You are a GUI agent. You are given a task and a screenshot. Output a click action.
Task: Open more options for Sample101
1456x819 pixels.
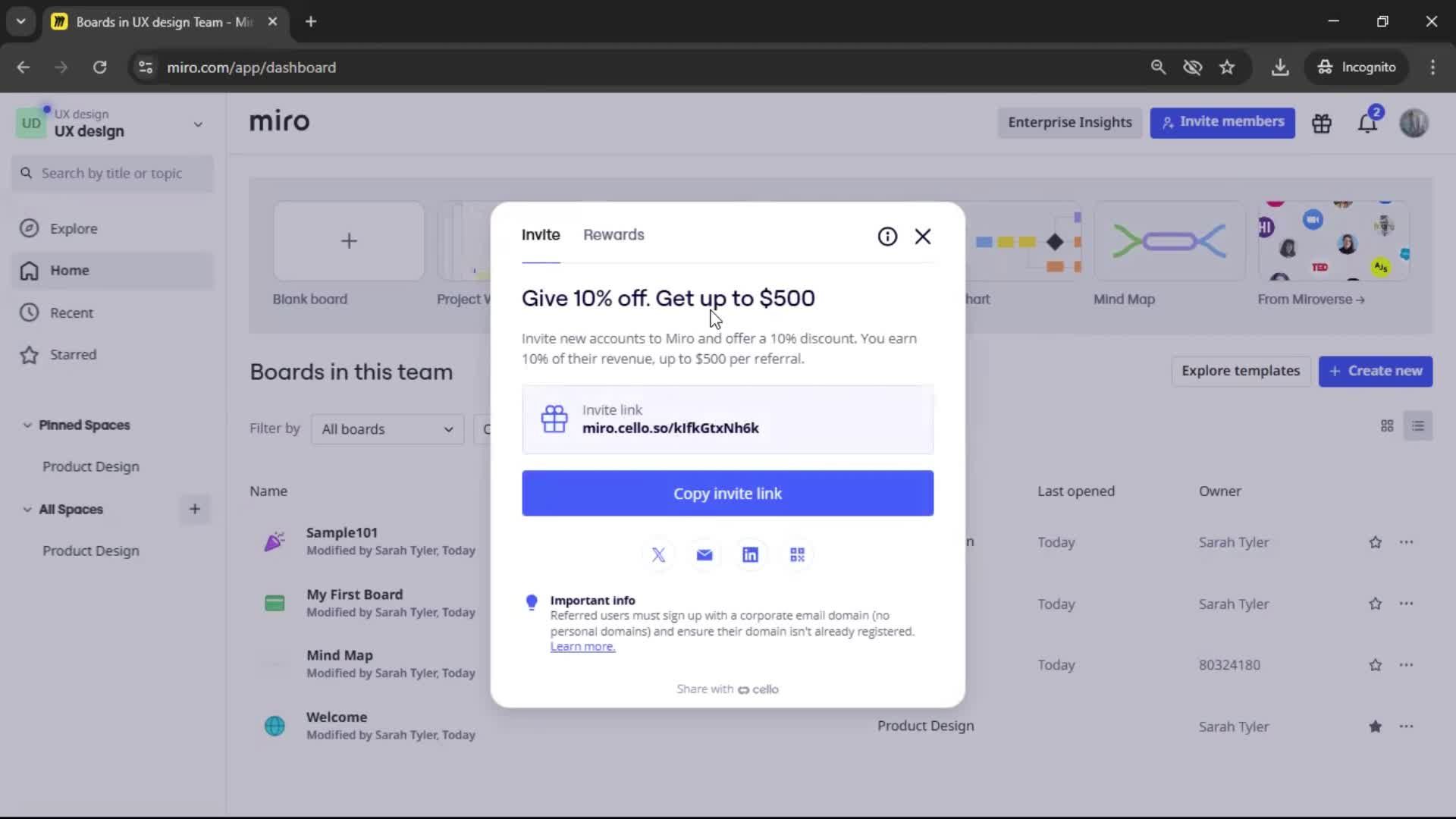(x=1406, y=542)
